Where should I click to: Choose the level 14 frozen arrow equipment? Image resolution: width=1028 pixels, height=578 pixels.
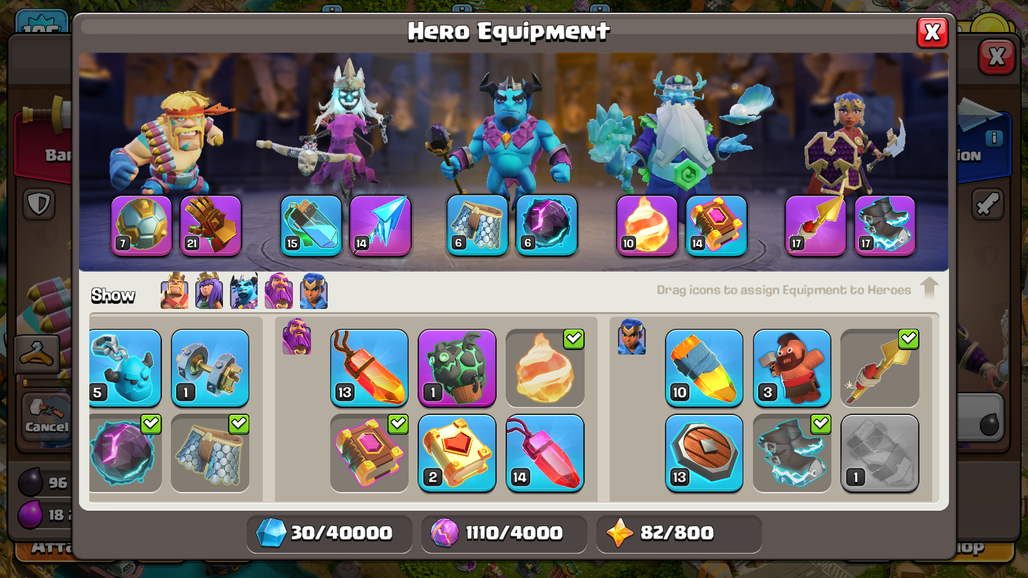(x=380, y=226)
